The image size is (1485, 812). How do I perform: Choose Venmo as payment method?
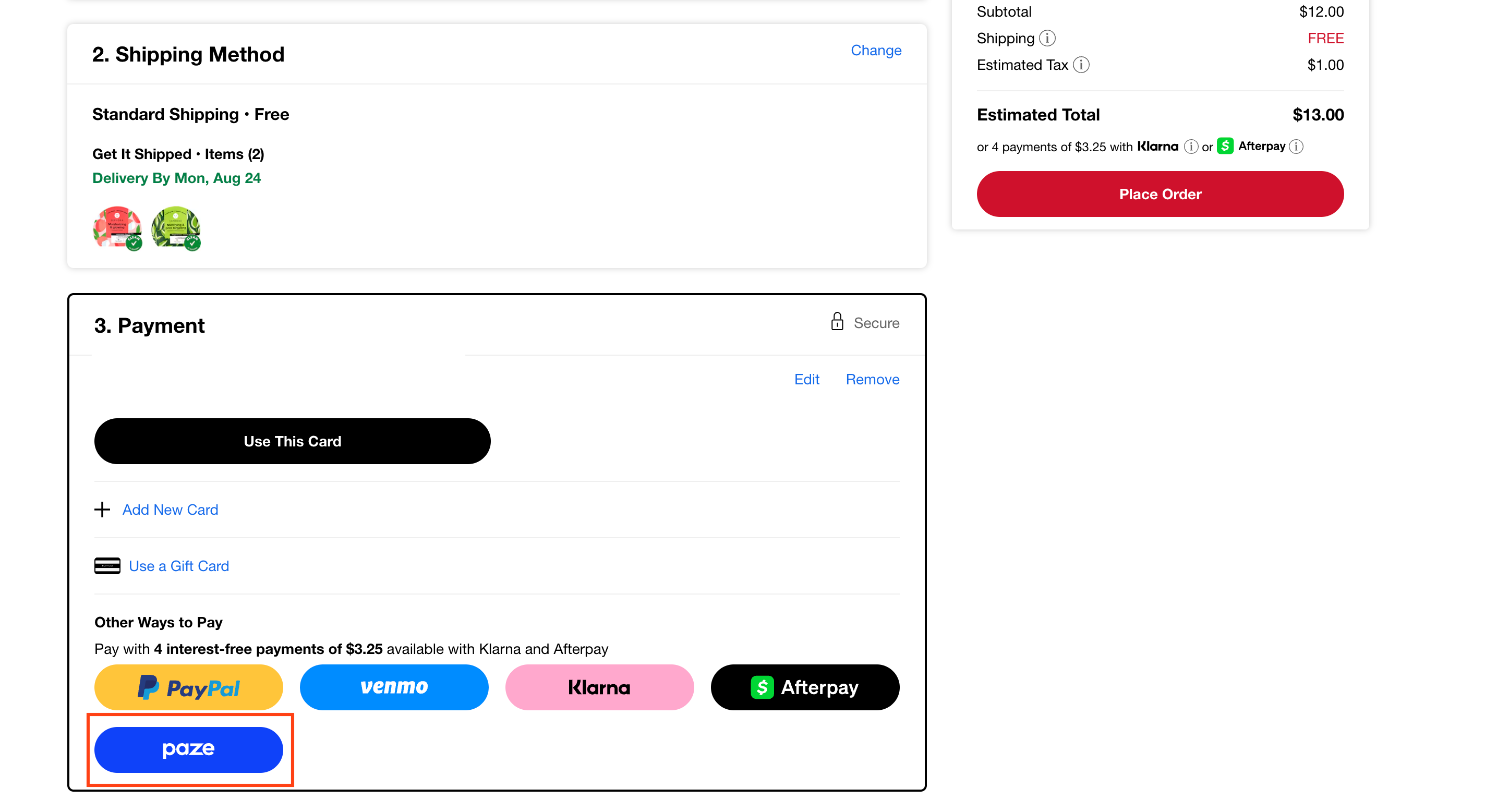point(394,687)
